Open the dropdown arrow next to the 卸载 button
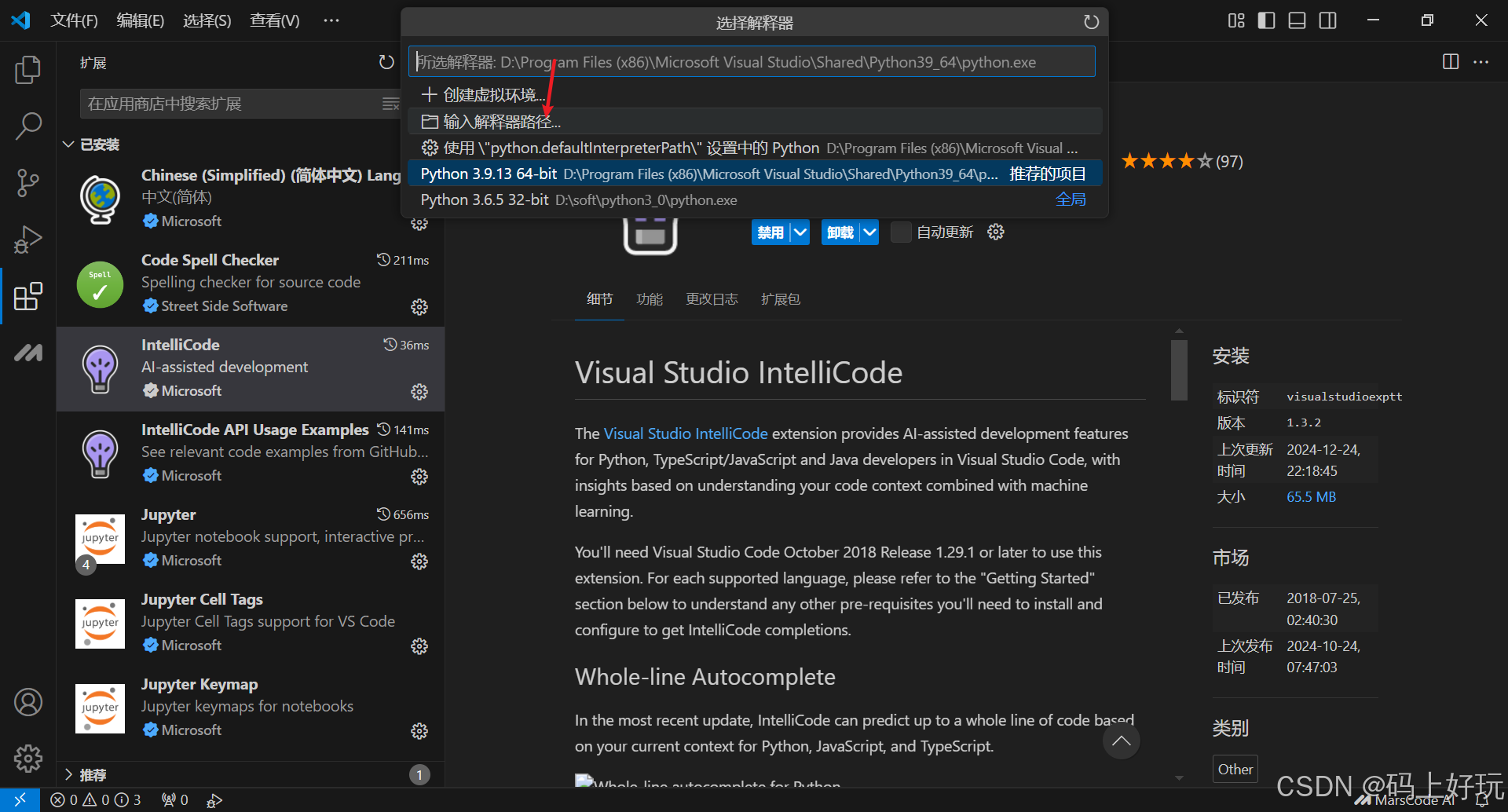Screen dimensions: 1508x812 pyautogui.click(x=869, y=232)
